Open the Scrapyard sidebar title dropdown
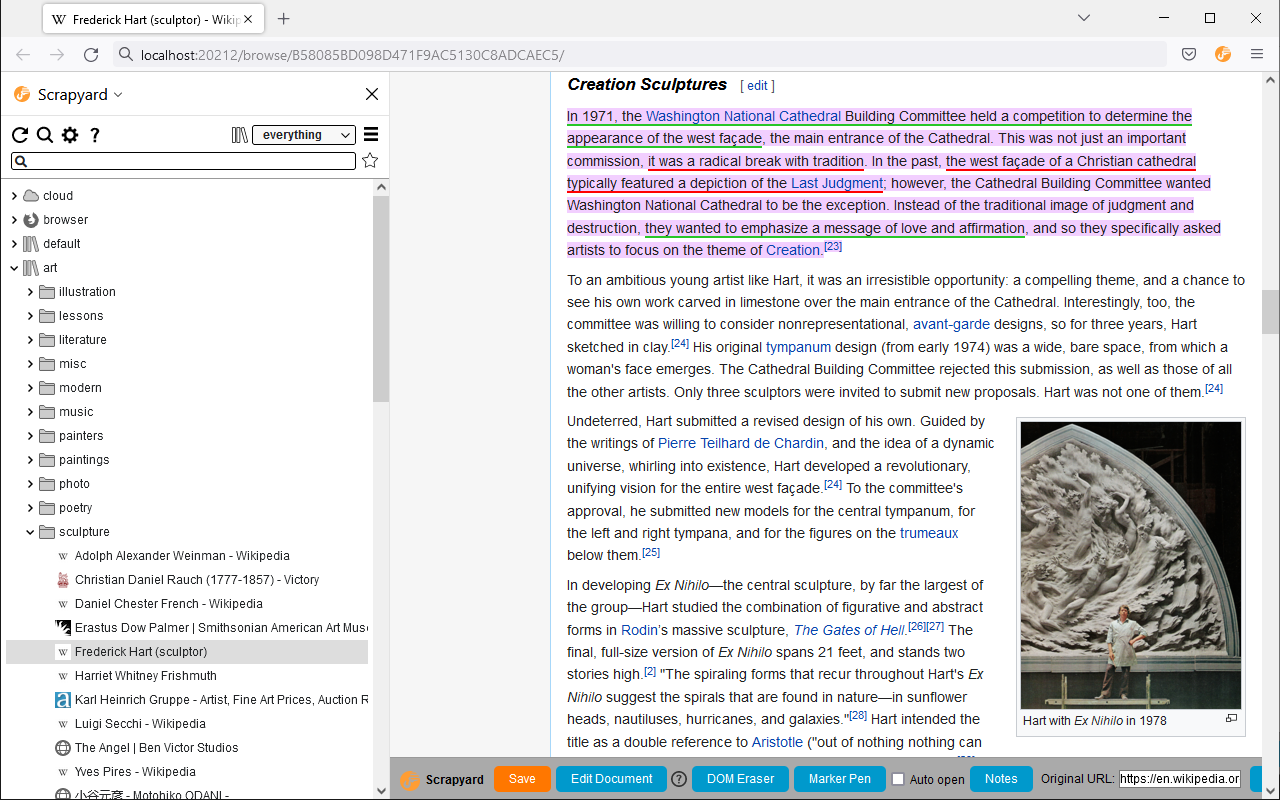 [x=118, y=94]
